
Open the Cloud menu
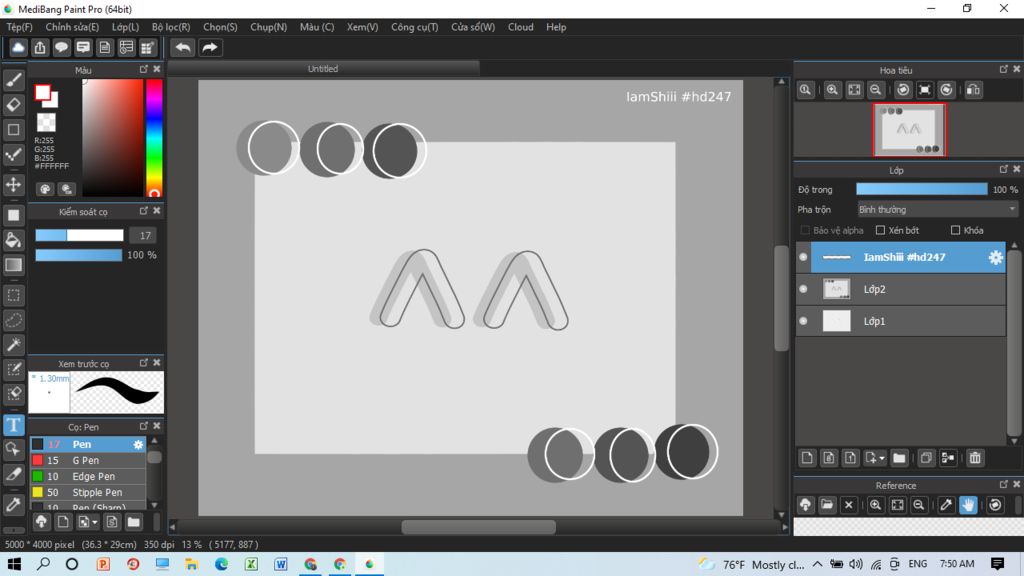(x=520, y=27)
